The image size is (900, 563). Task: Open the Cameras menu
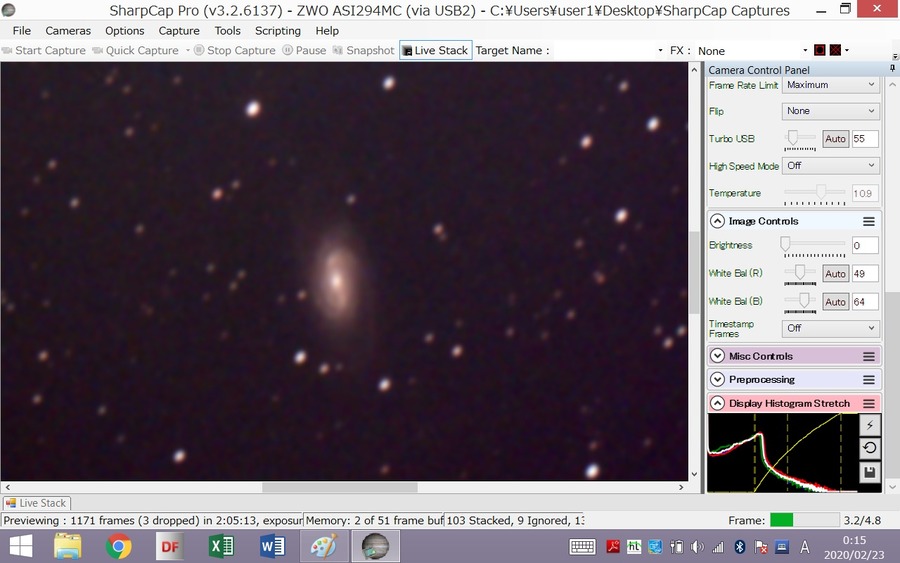[x=68, y=30]
